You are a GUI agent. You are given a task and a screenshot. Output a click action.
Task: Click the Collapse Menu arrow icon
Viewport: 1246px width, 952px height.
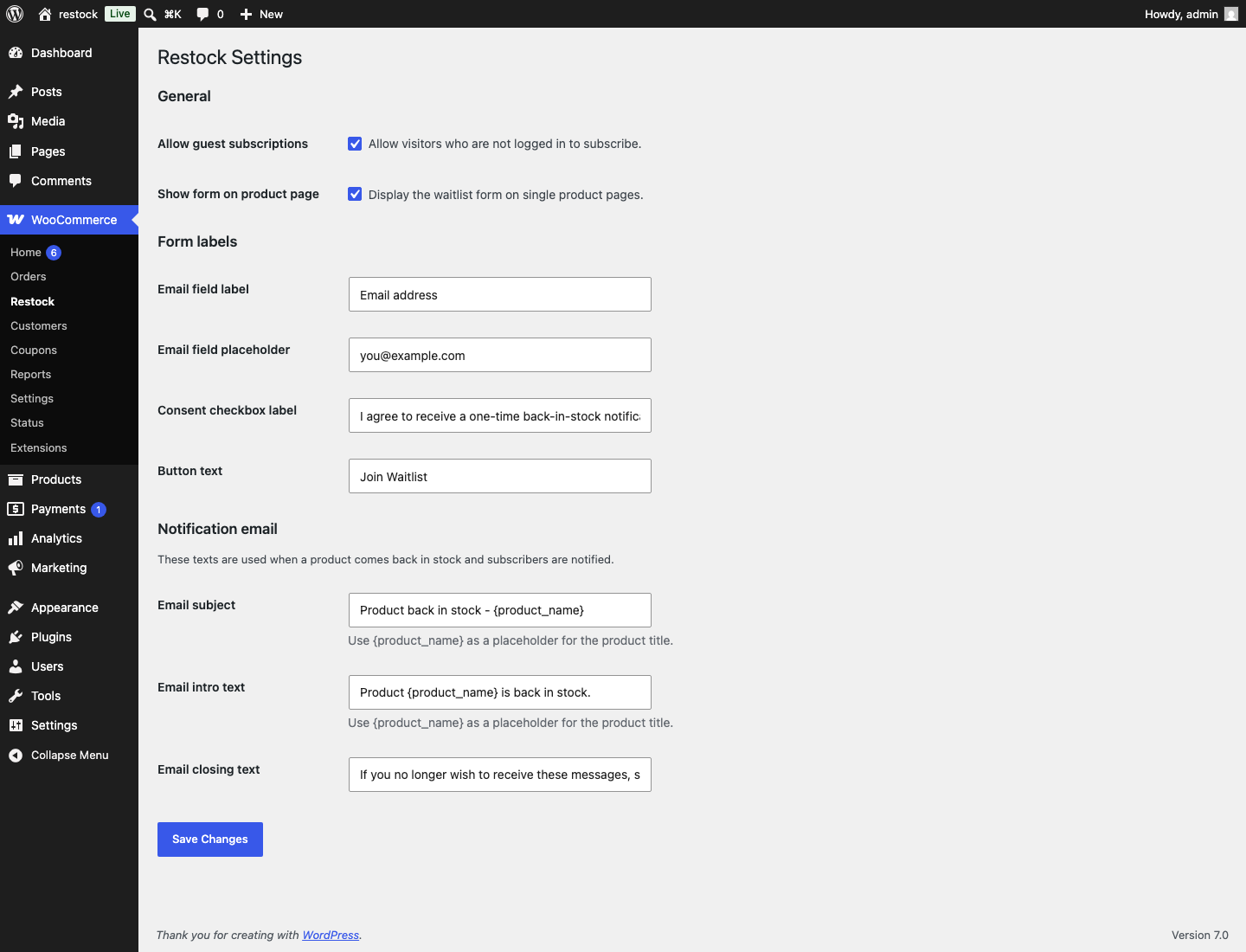[16, 756]
